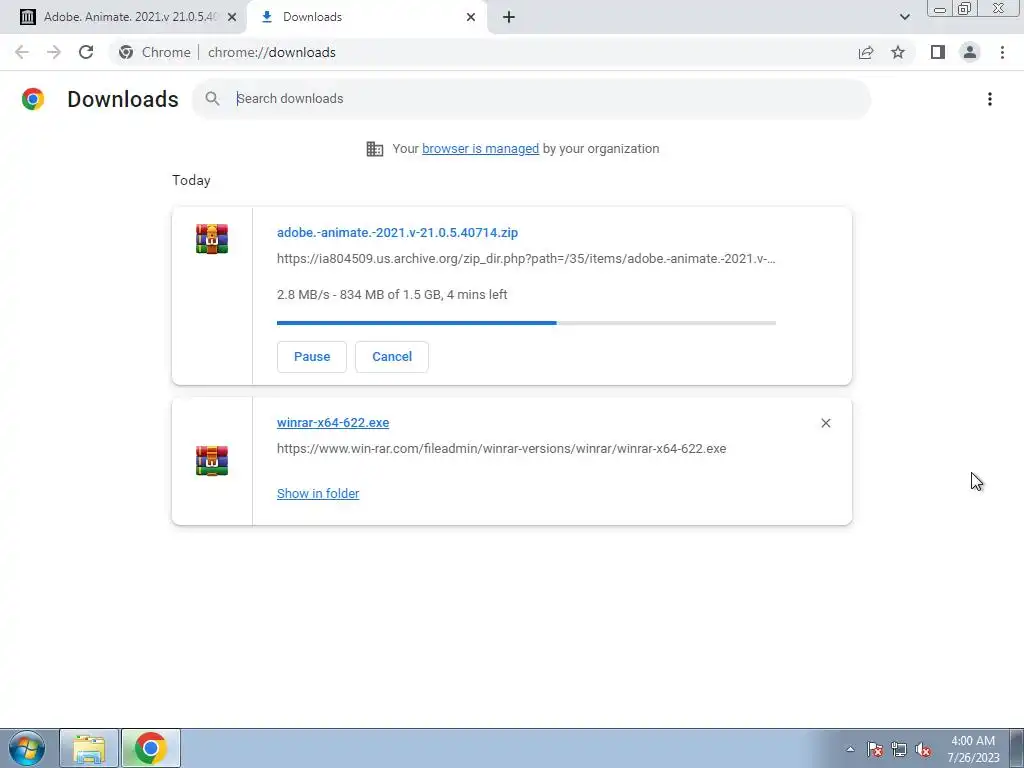1024x768 pixels.
Task: Click the search magnifier icon
Action: pos(212,99)
